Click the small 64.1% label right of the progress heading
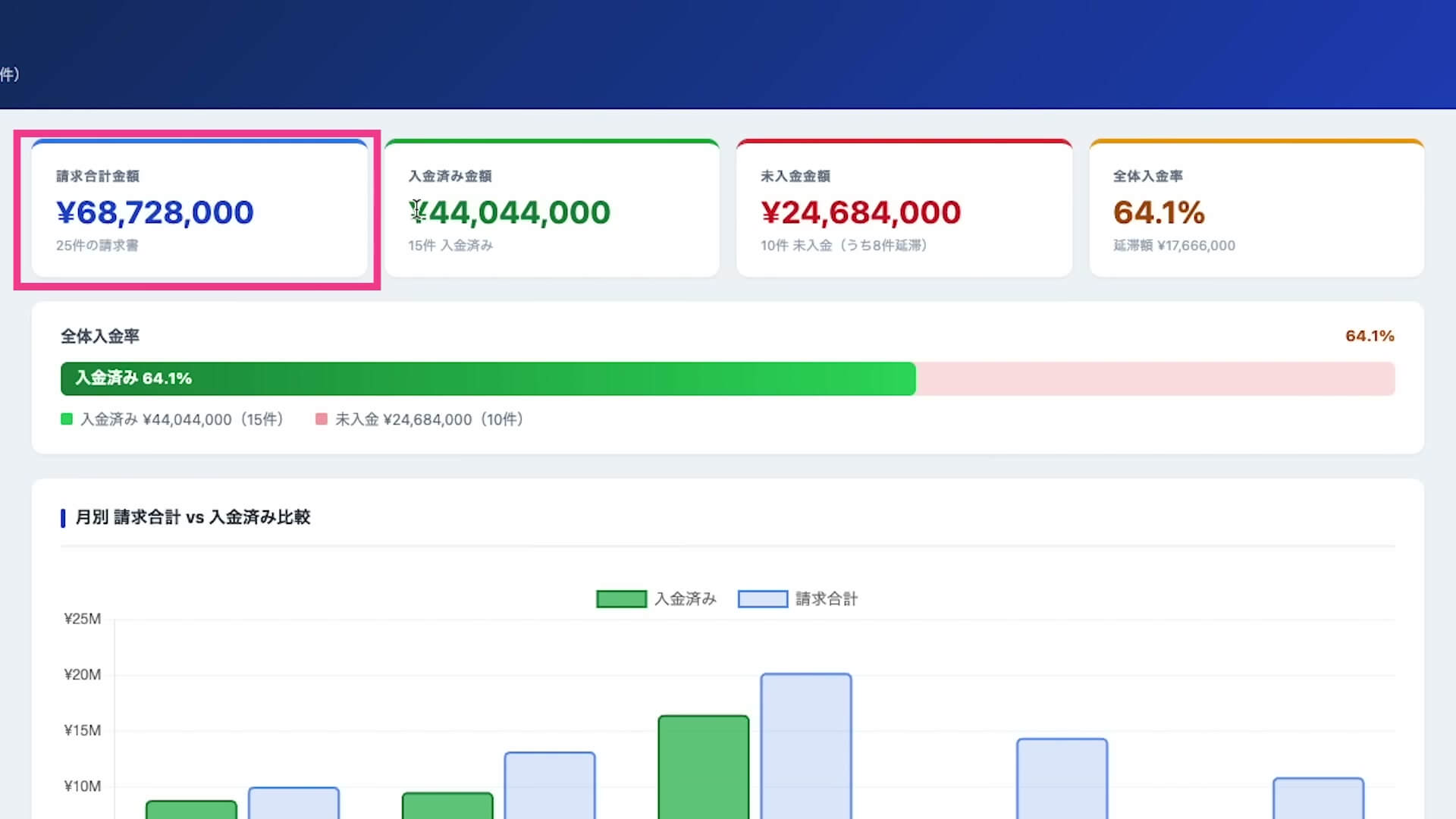This screenshot has width=1456, height=819. tap(1370, 336)
